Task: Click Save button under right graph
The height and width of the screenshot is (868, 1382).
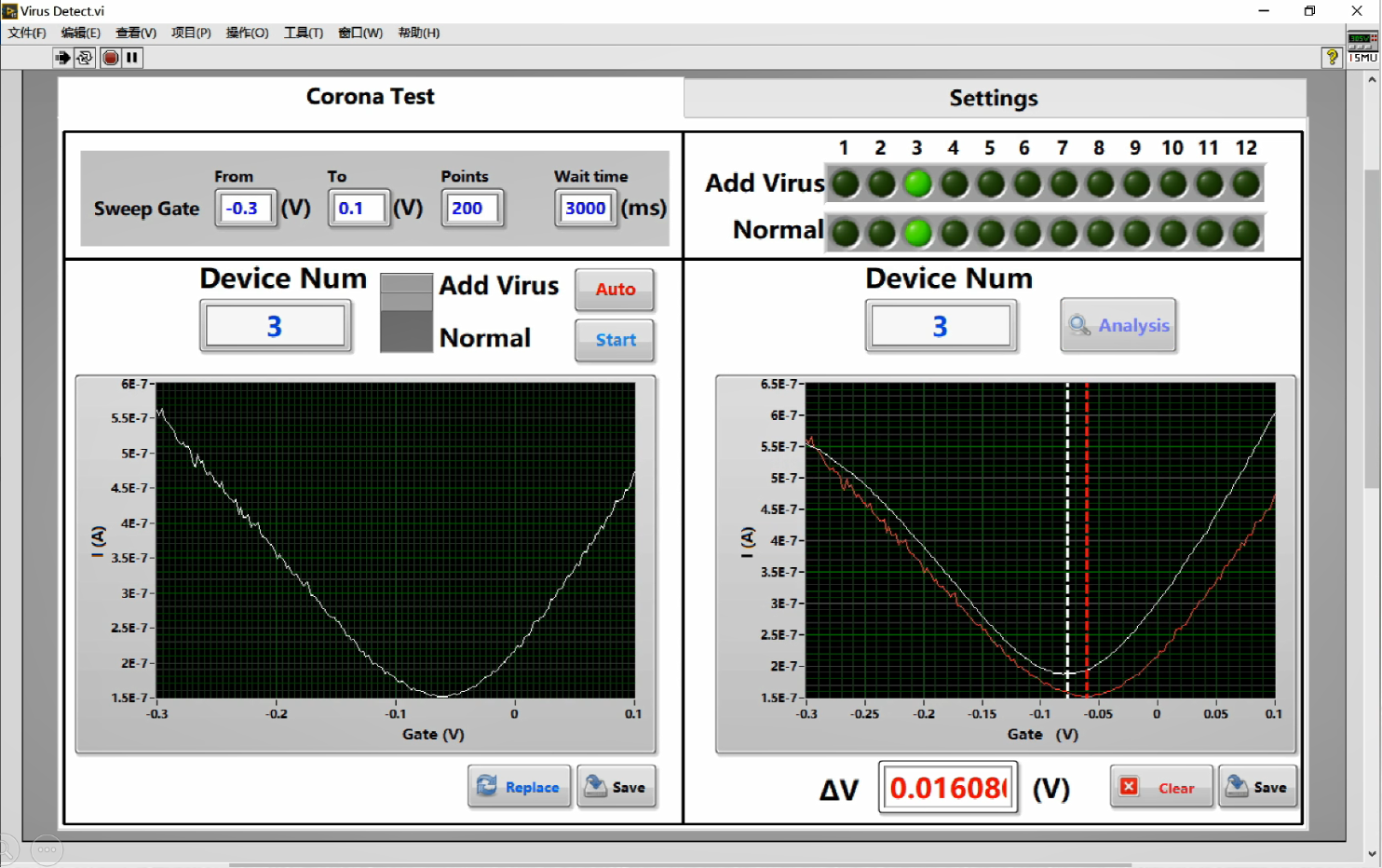Action: point(1258,788)
